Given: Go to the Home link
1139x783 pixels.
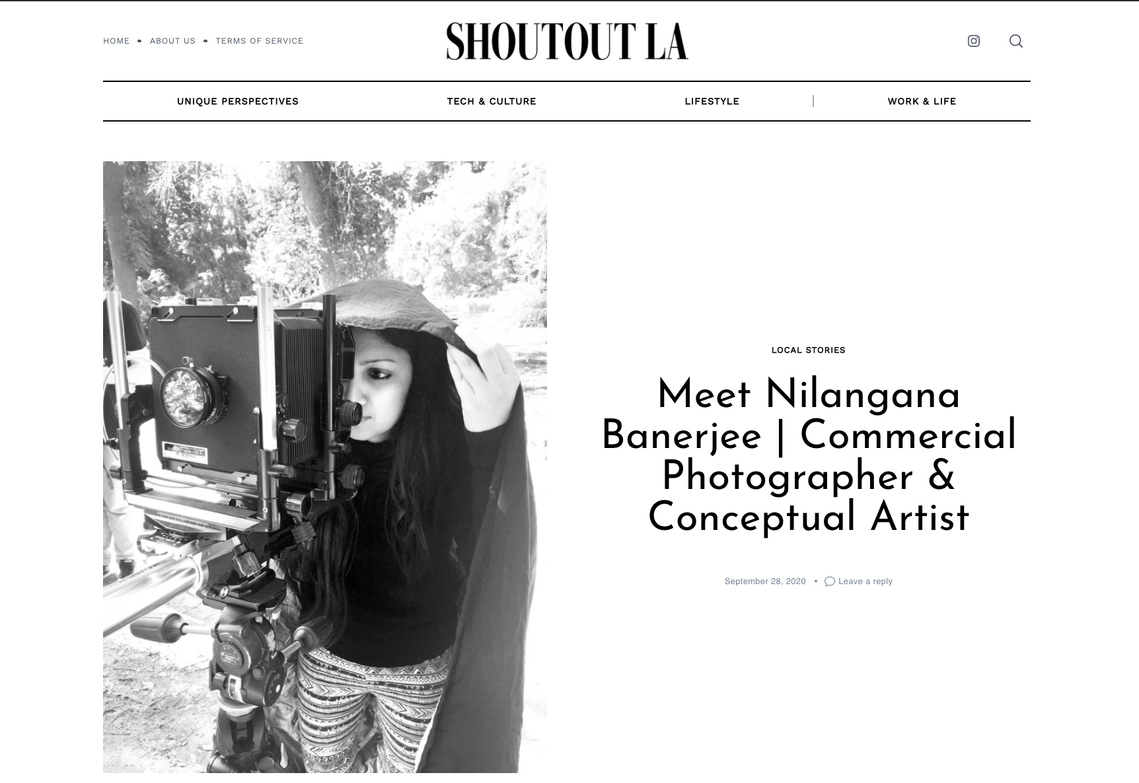Looking at the screenshot, I should coord(116,41).
